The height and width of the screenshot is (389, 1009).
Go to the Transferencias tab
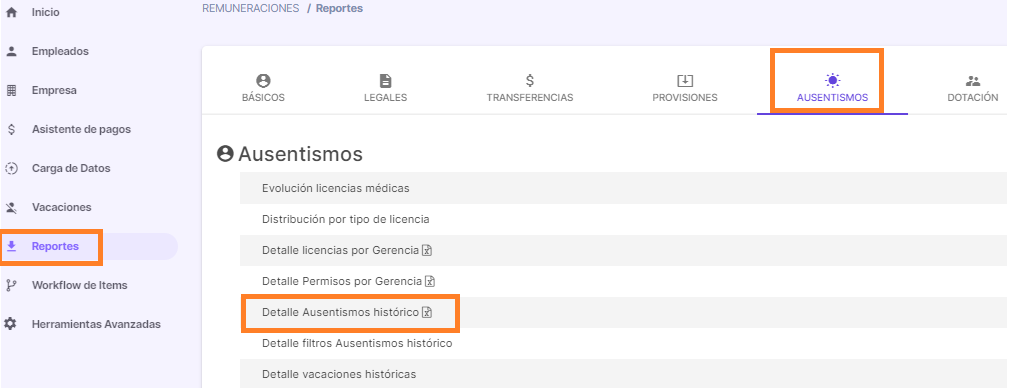(530, 89)
